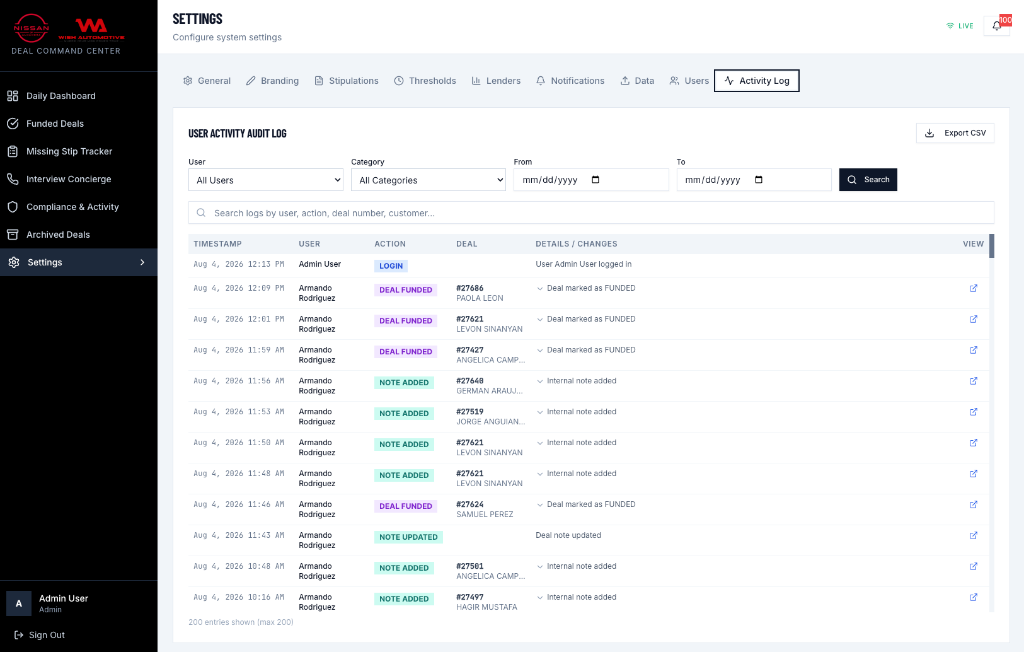
Task: Click the Nissan logo
Action: coord(31,28)
